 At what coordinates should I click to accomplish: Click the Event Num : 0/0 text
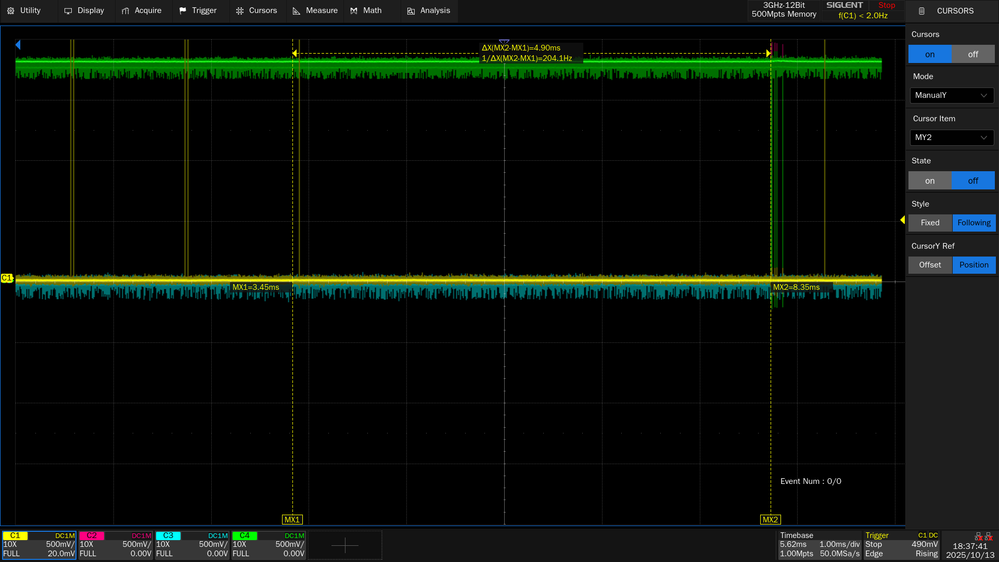[810, 481]
